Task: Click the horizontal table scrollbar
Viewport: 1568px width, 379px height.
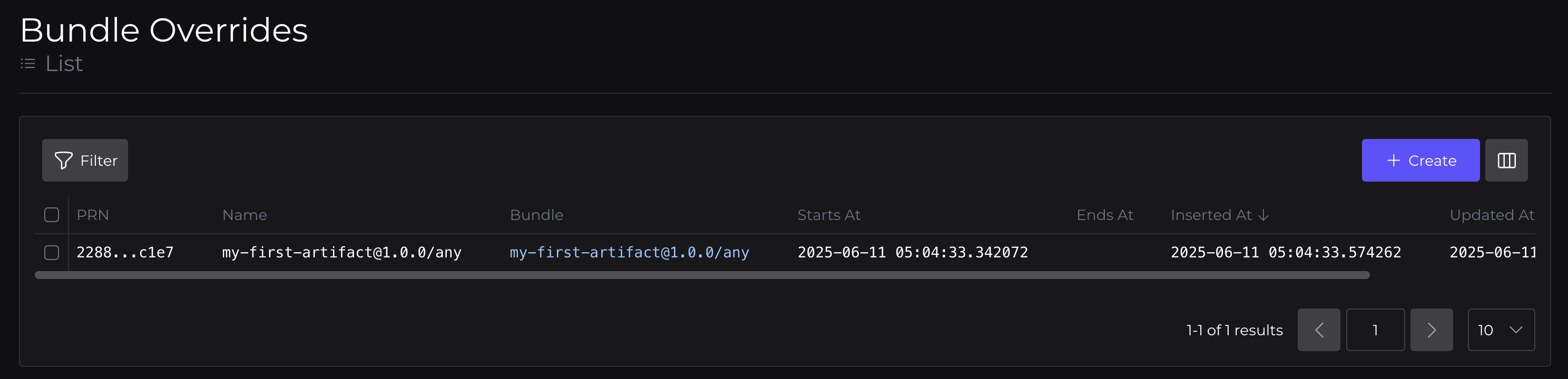Action: [701, 276]
